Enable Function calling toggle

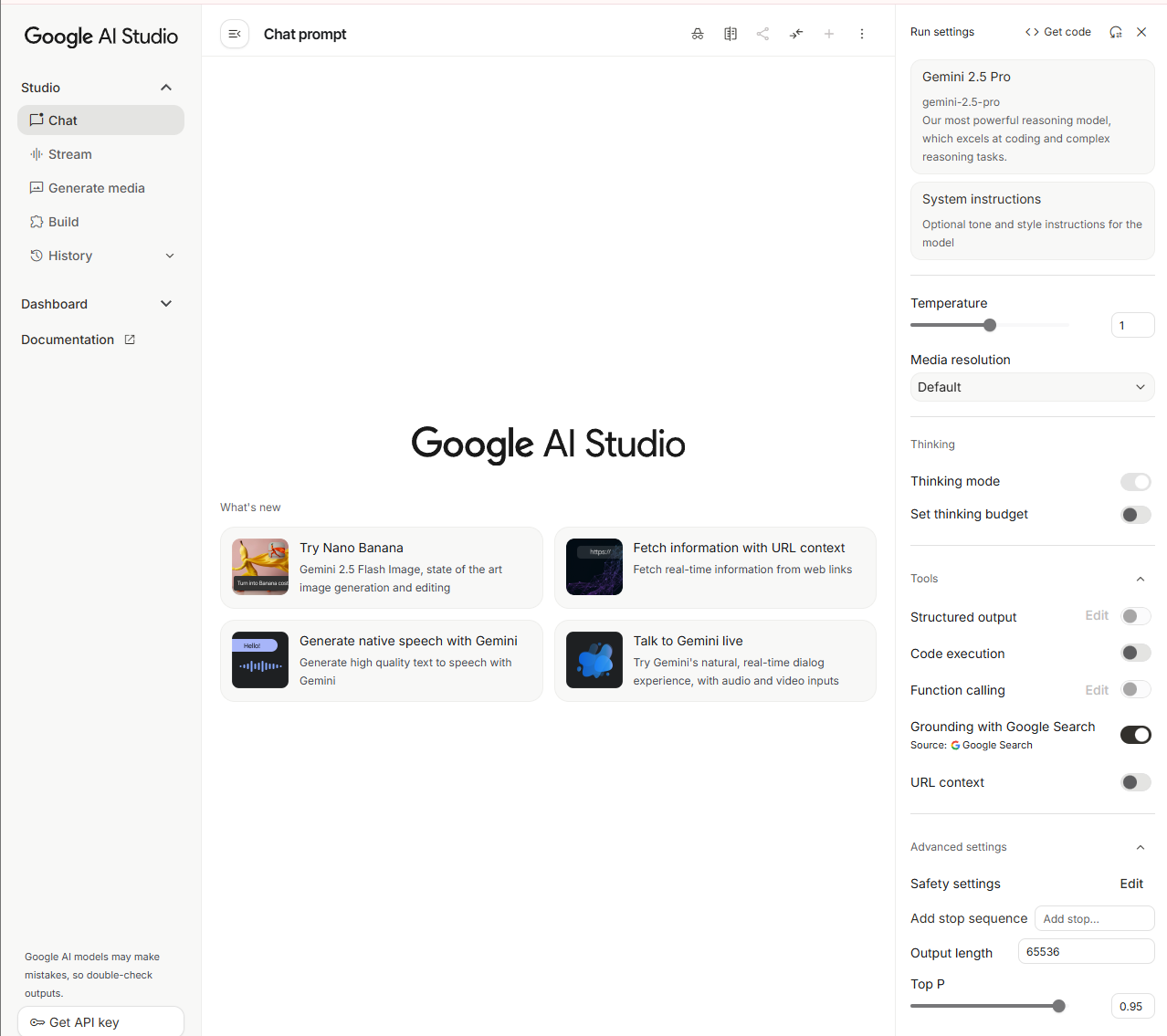pos(1136,689)
